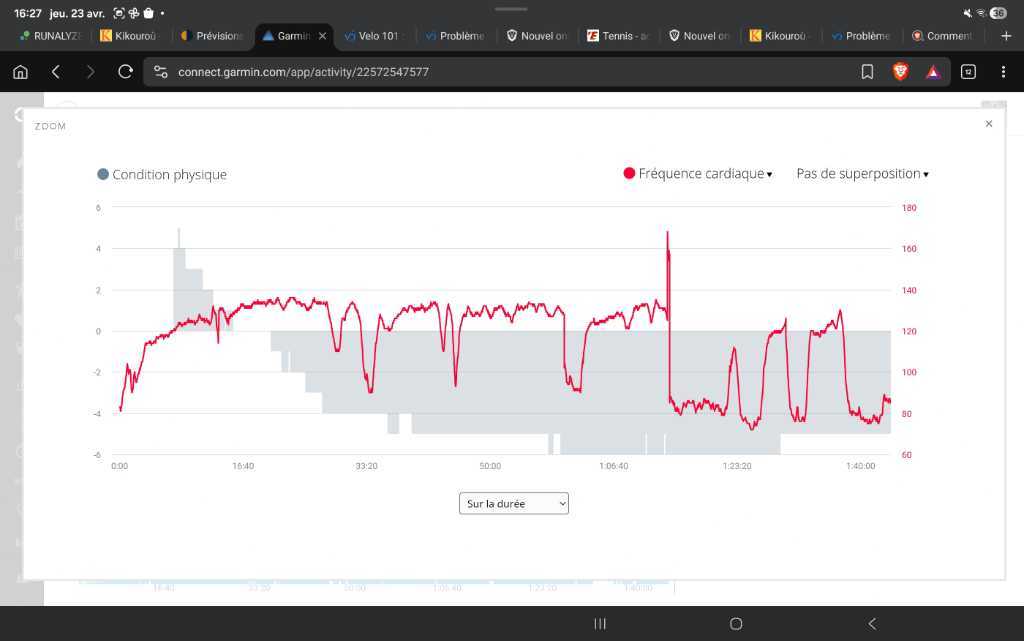
Task: Tap the browser home icon
Action: tap(20, 72)
